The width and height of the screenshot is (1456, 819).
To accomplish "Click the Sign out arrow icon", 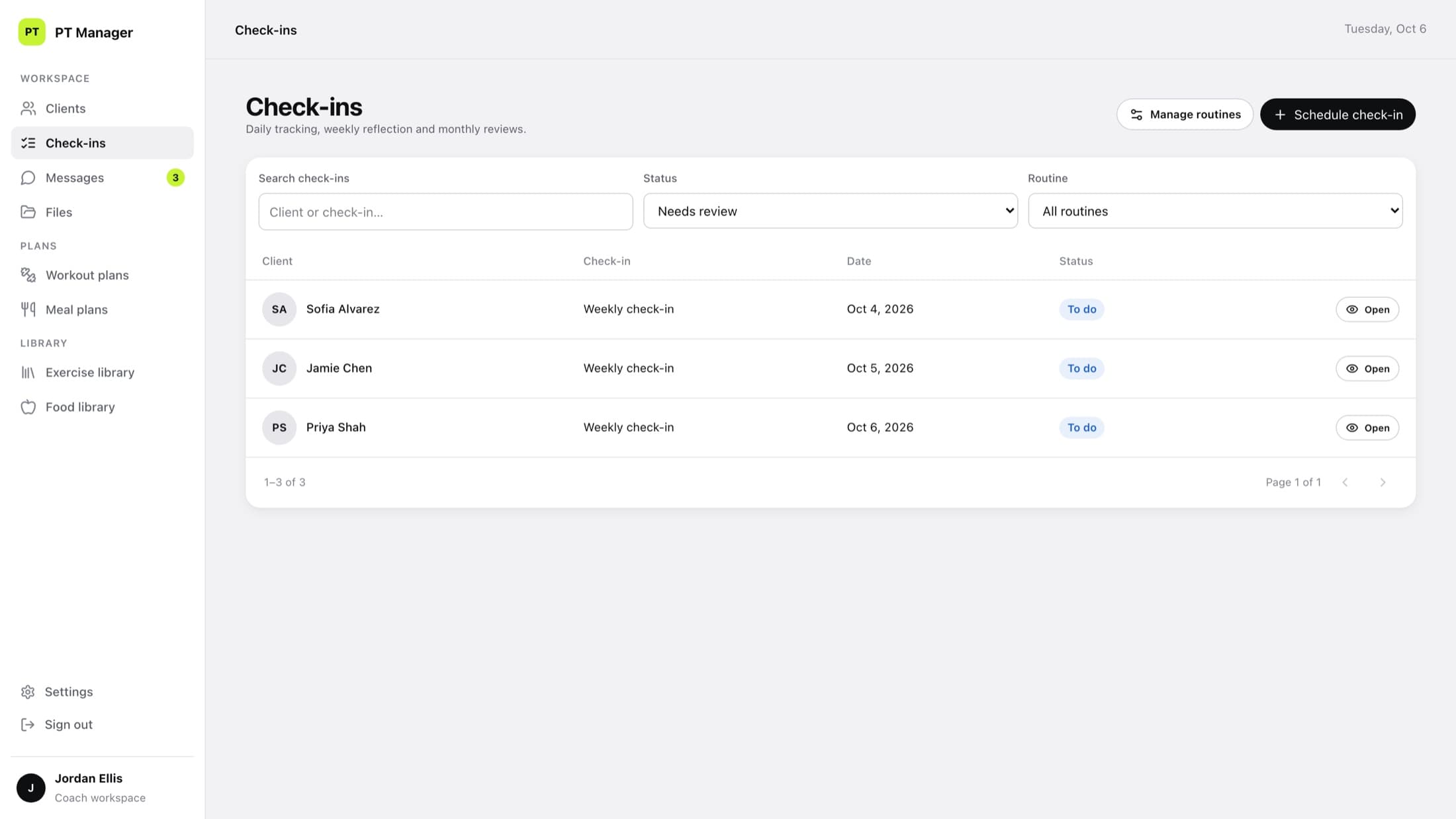I will coord(28,724).
